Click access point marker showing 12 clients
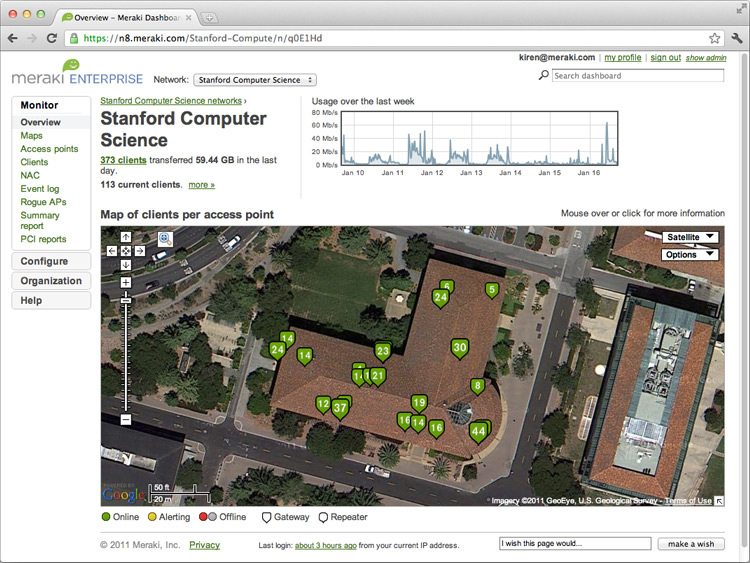This screenshot has height=563, width=750. tap(323, 404)
